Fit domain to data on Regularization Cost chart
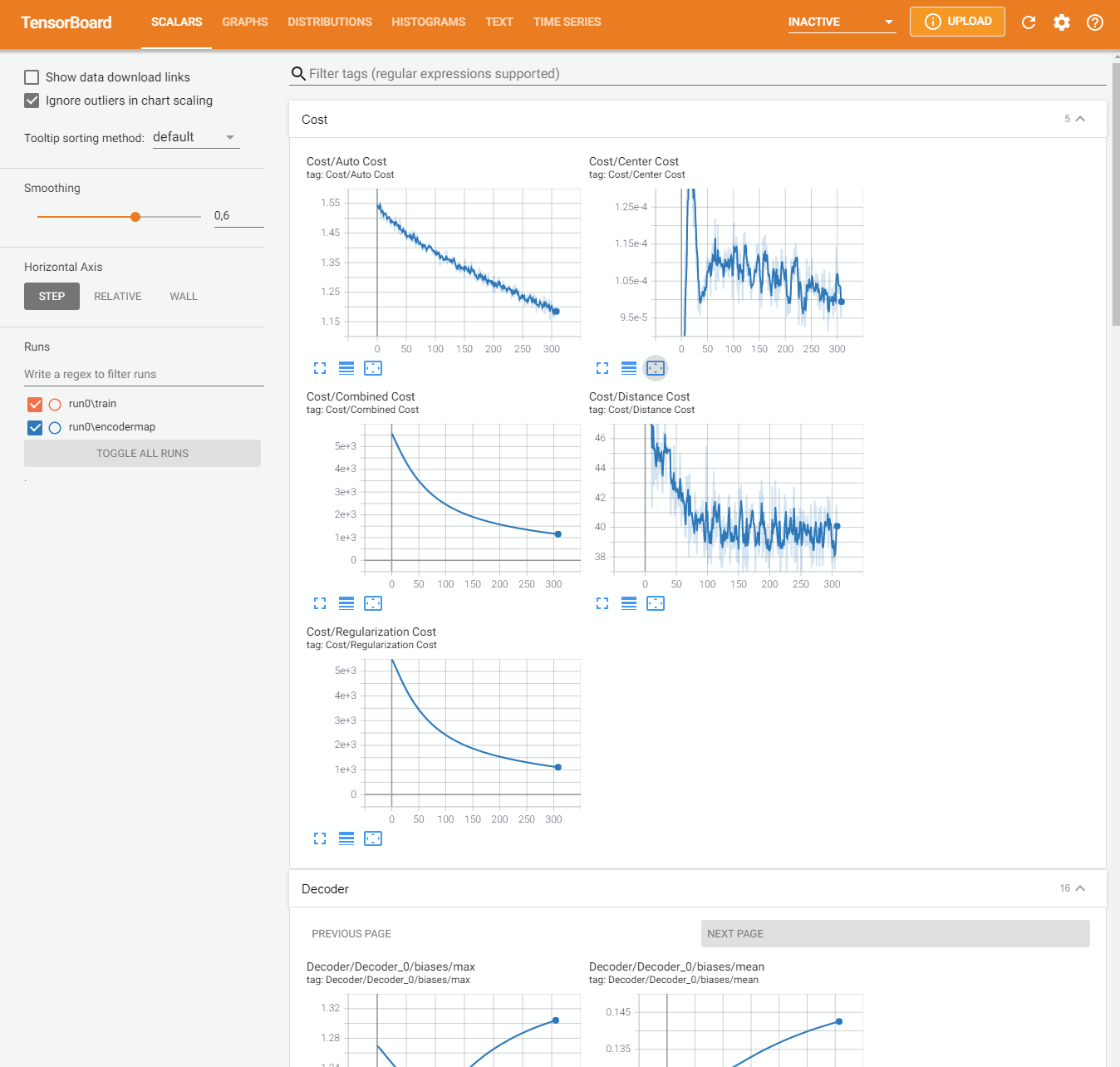 [x=373, y=838]
